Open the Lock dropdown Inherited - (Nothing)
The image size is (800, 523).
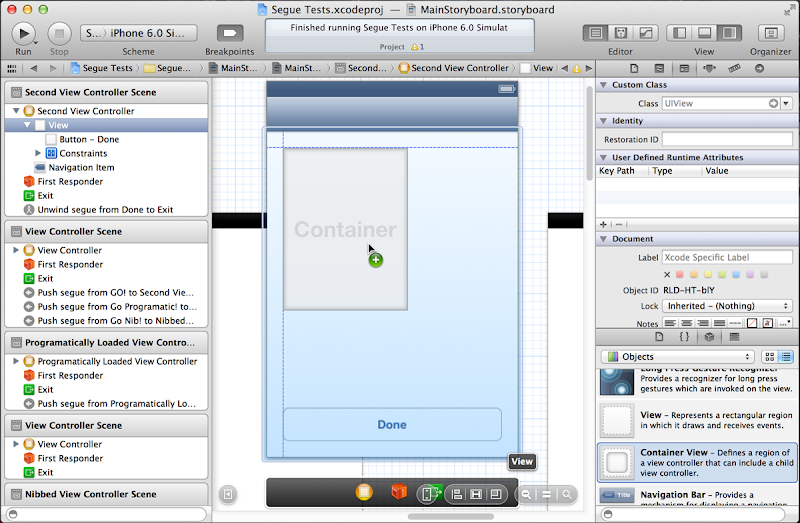coord(727,306)
